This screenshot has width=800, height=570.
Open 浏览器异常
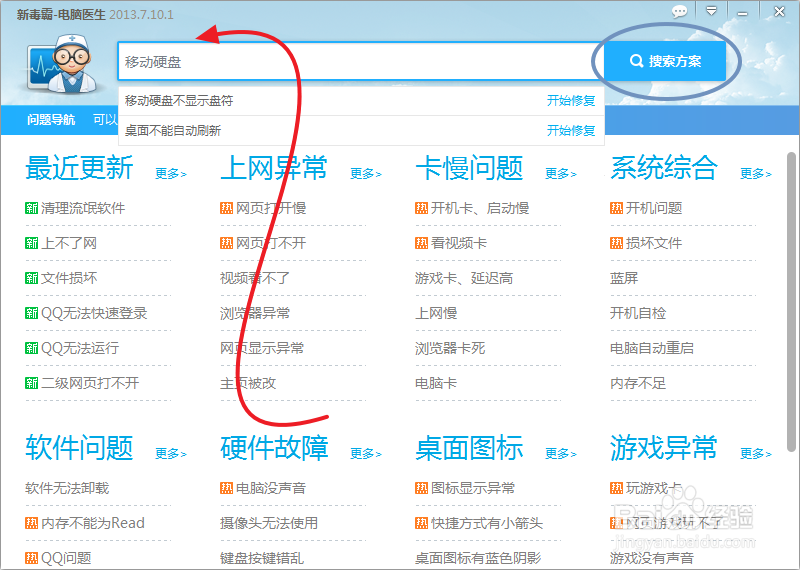point(255,313)
